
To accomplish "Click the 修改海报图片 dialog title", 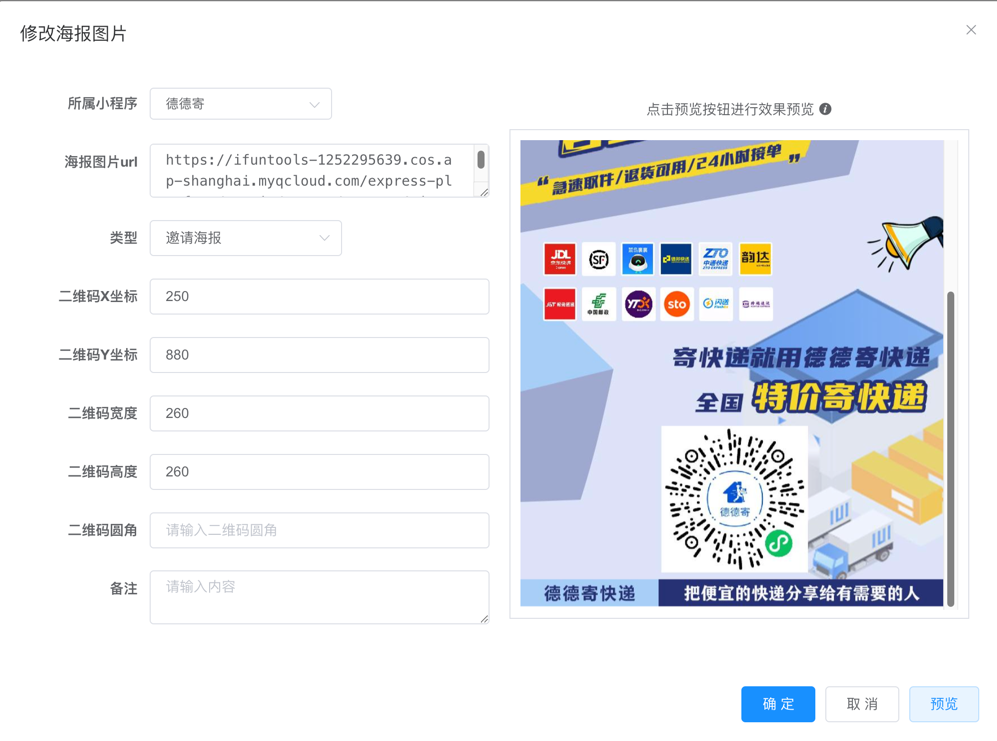I will 73,34.
